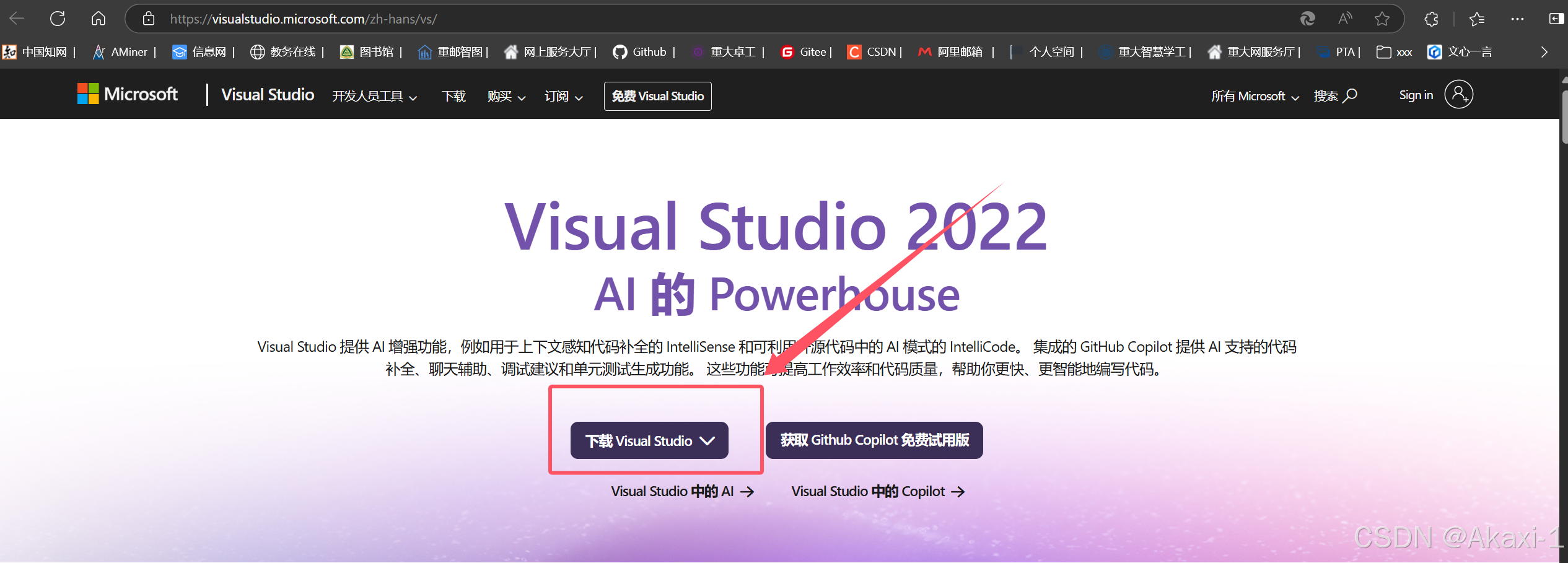Image resolution: width=1568 pixels, height=563 pixels.
Task: Open the 下载 nav item
Action: click(453, 96)
